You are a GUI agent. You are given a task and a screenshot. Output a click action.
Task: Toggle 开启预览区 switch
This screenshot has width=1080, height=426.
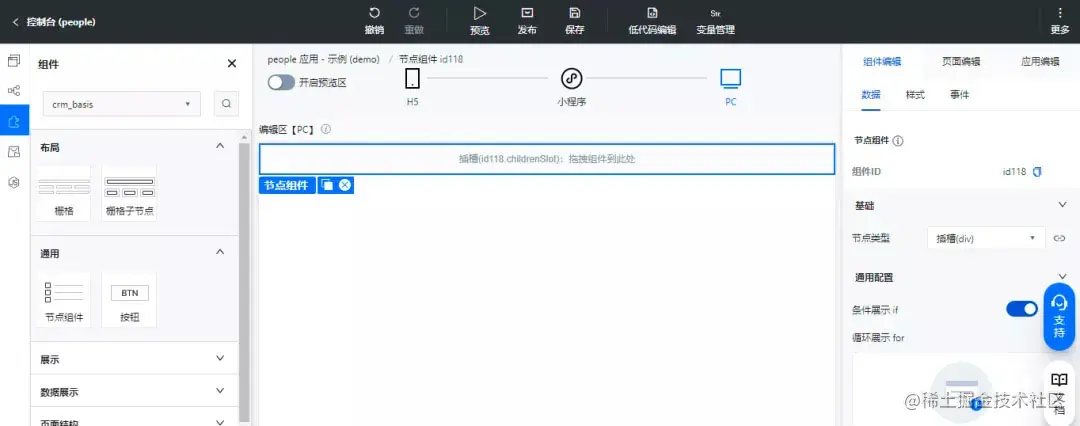point(281,83)
